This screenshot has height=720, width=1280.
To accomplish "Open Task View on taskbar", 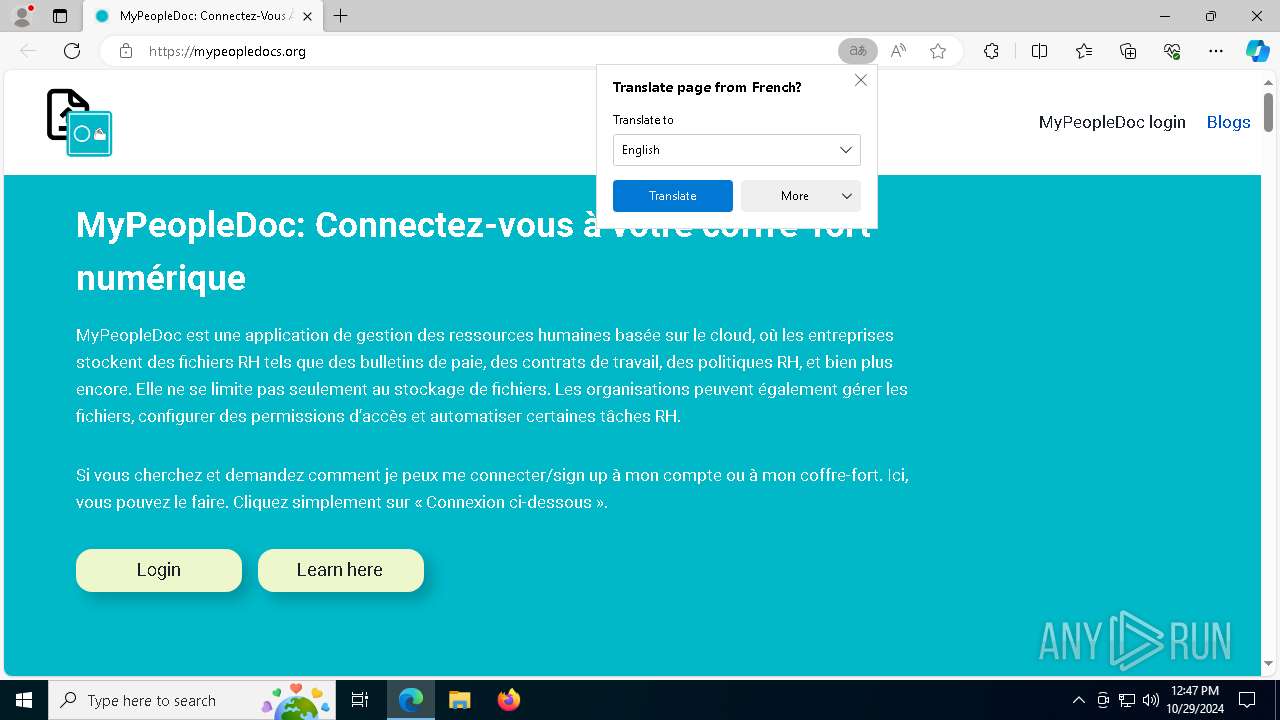I will [x=360, y=700].
